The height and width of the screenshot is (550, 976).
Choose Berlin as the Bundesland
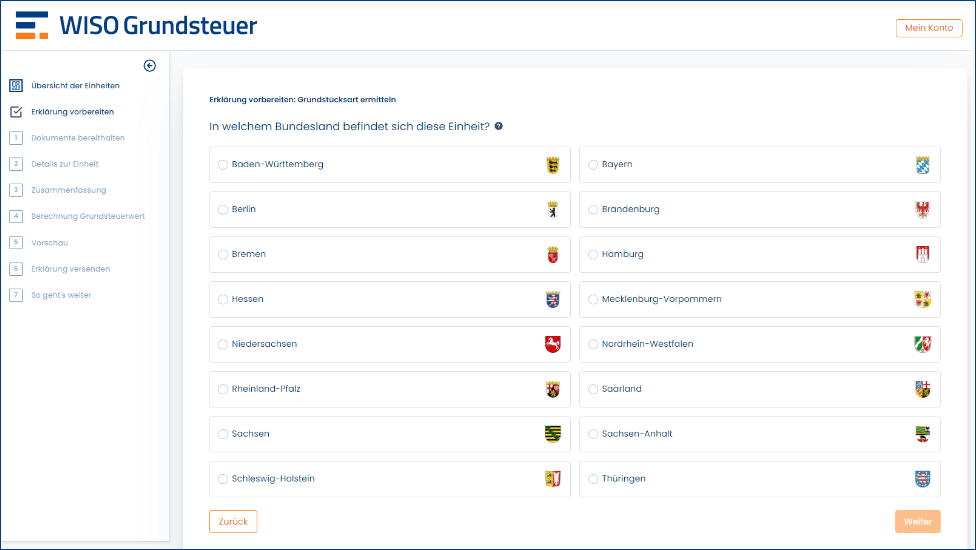223,210
